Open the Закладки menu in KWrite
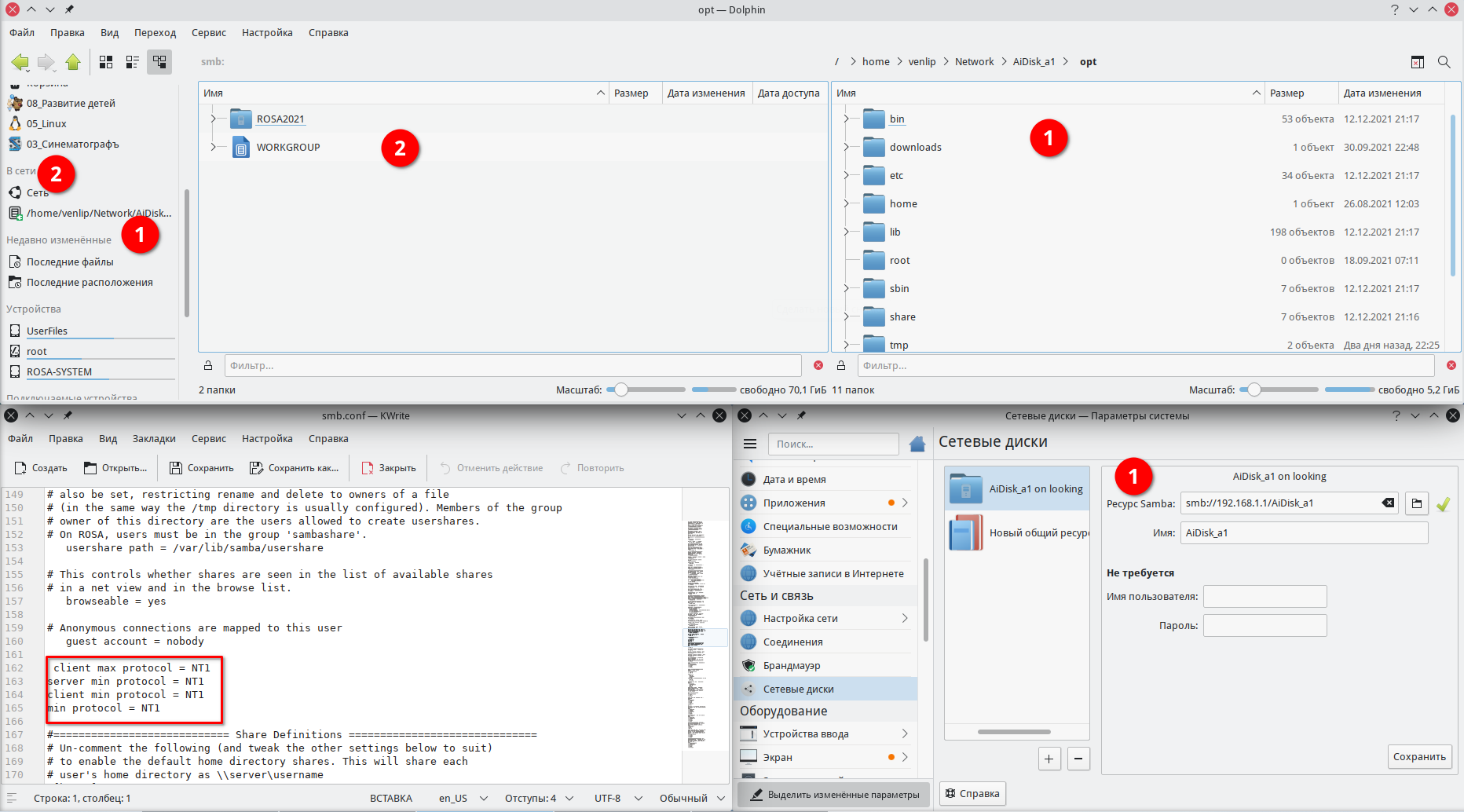 coord(154,439)
